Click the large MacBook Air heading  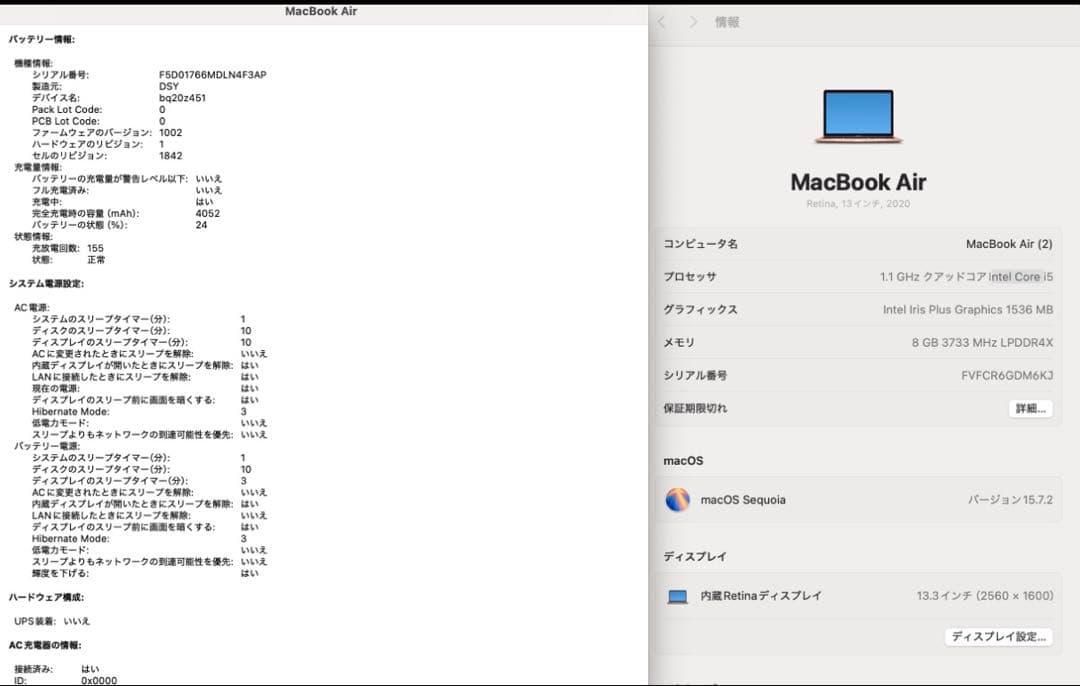(858, 182)
